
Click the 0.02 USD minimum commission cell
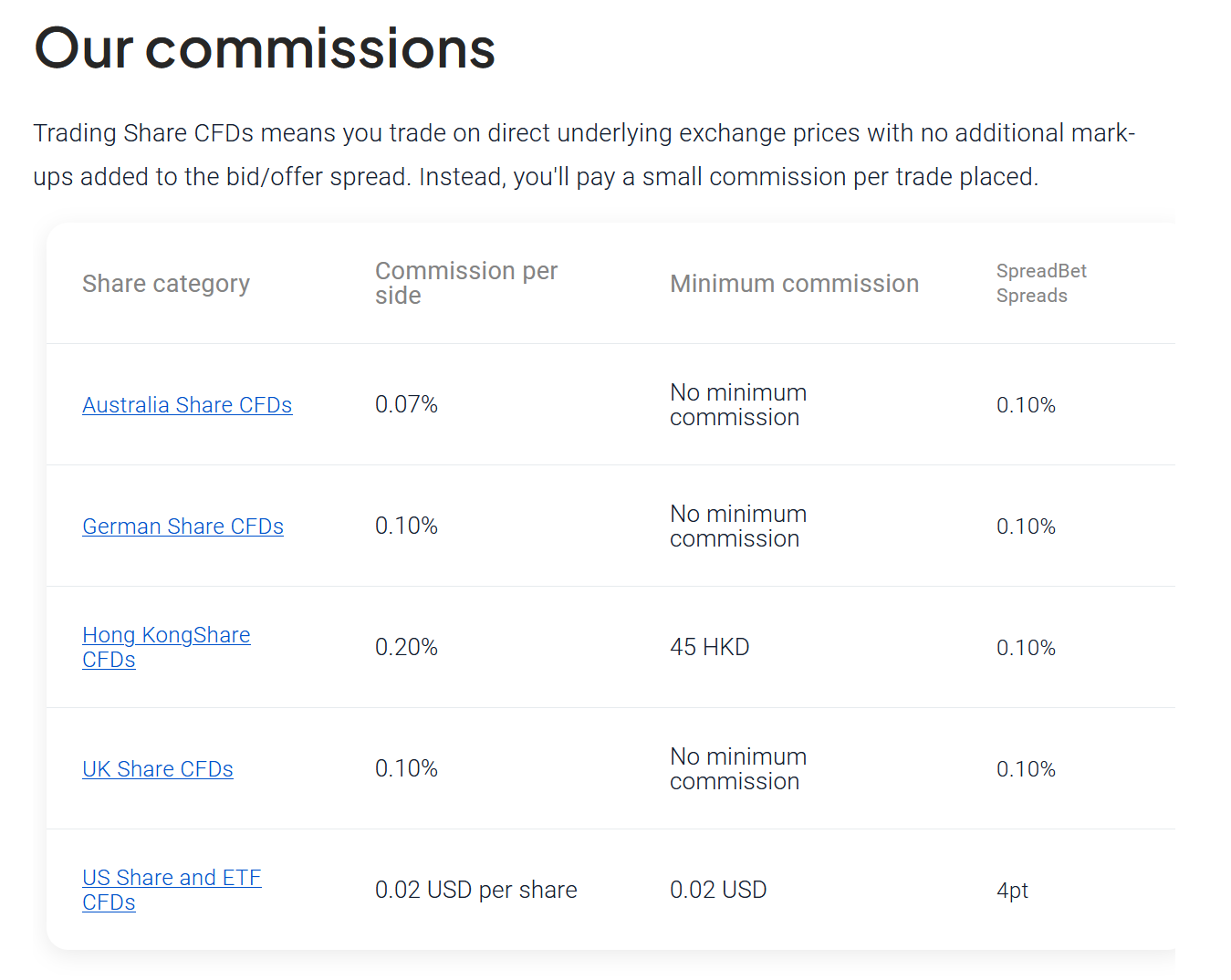click(x=718, y=890)
